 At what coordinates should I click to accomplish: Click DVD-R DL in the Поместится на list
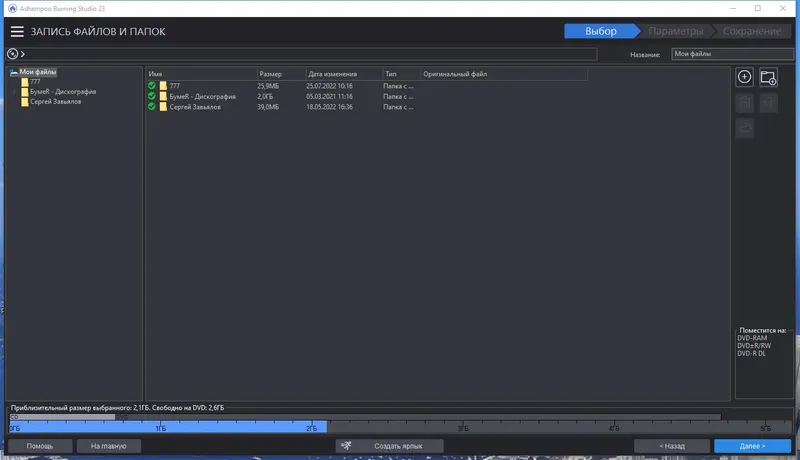click(751, 353)
